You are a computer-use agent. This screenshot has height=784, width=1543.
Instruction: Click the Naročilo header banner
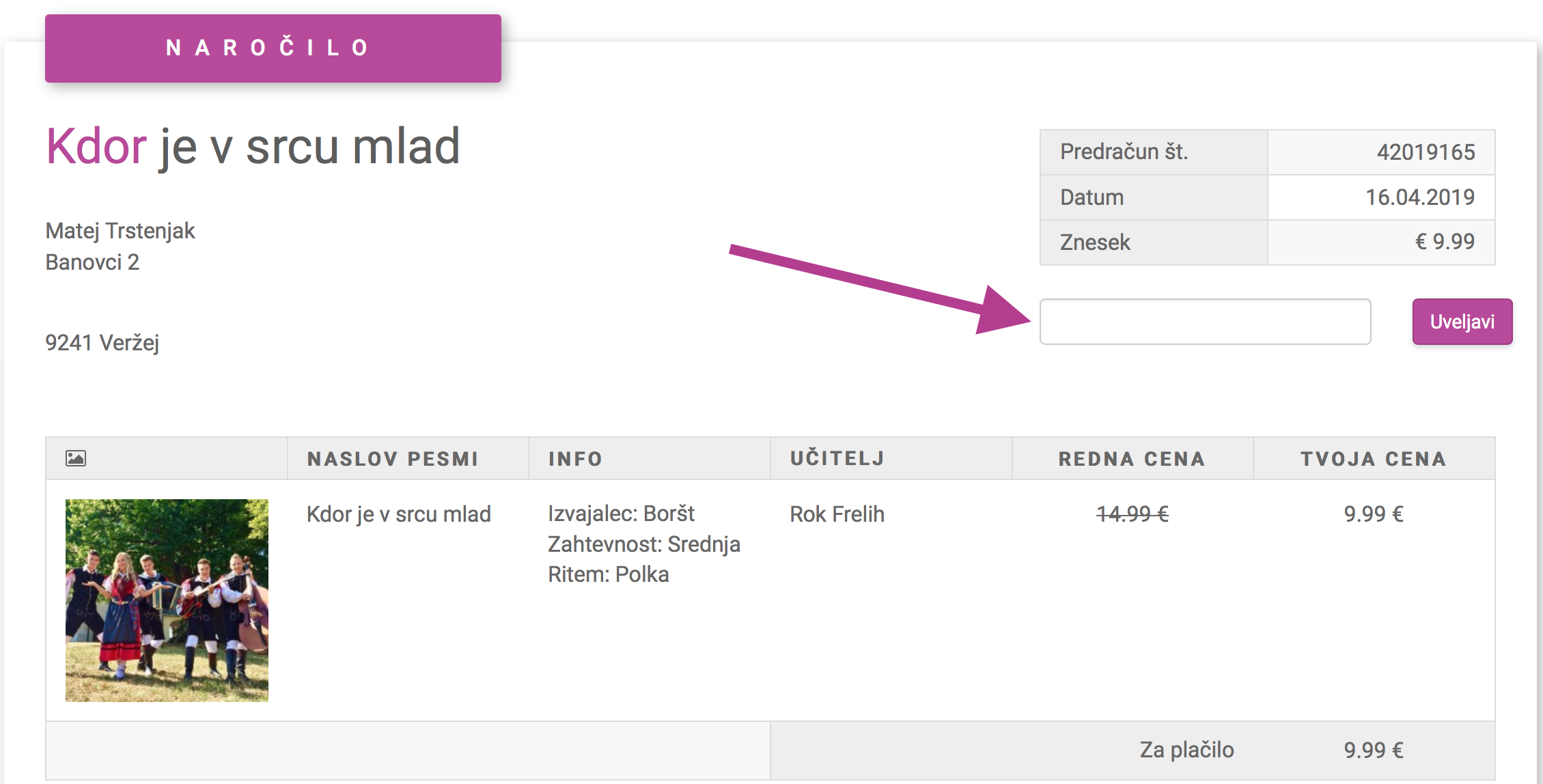coord(273,48)
